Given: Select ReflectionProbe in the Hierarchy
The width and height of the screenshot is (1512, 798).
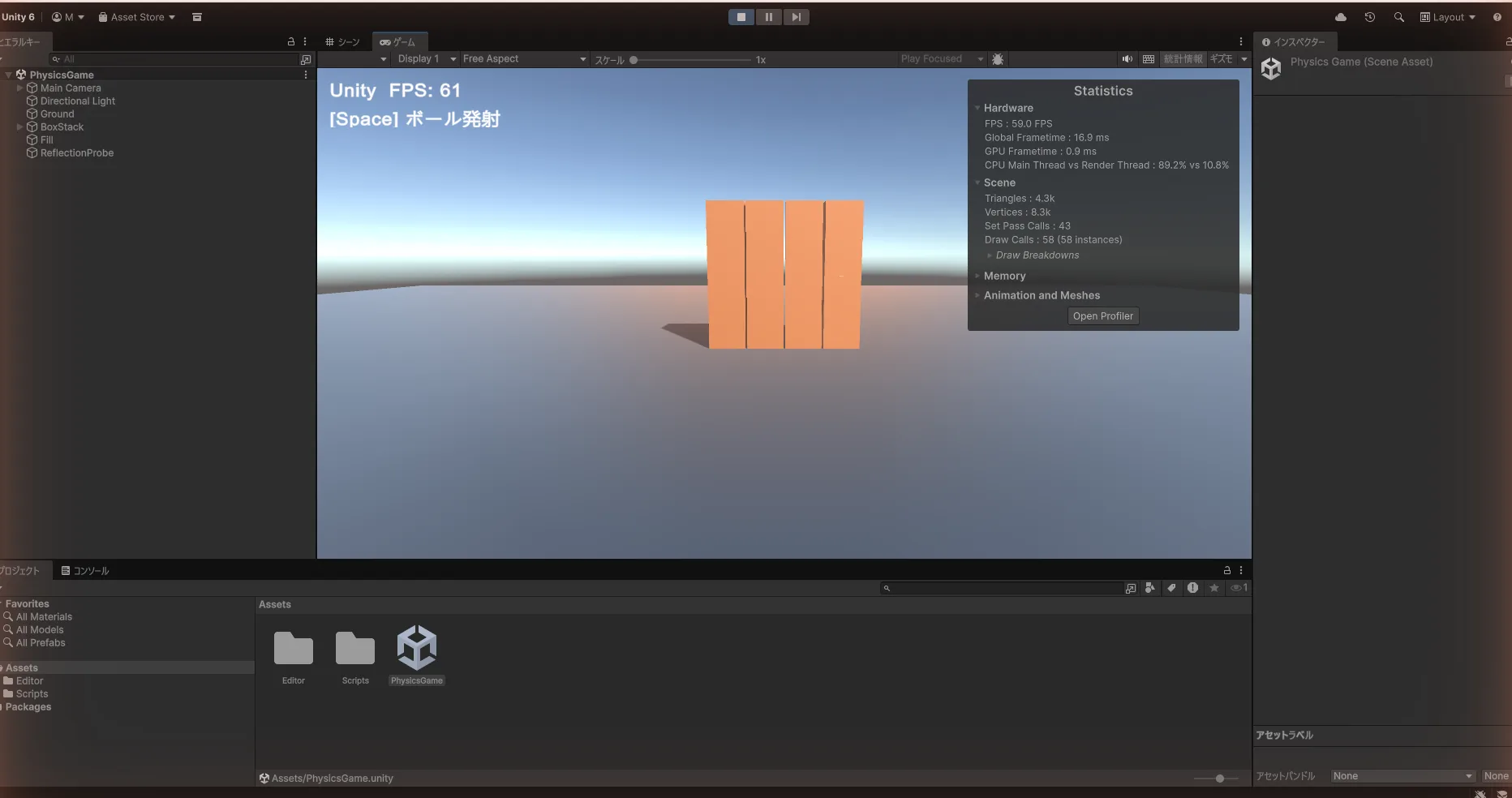Looking at the screenshot, I should pos(77,152).
